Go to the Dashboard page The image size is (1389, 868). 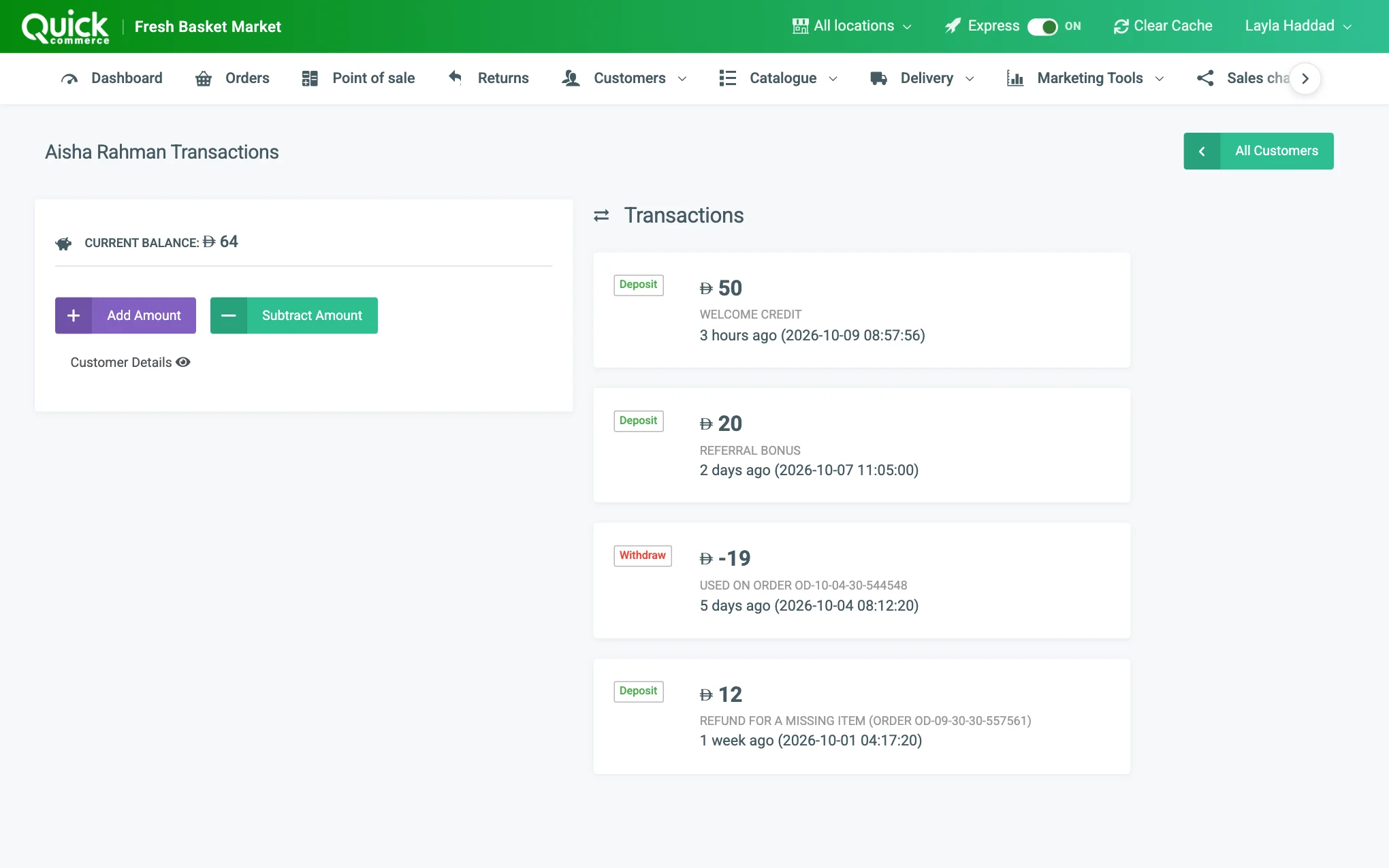click(112, 78)
